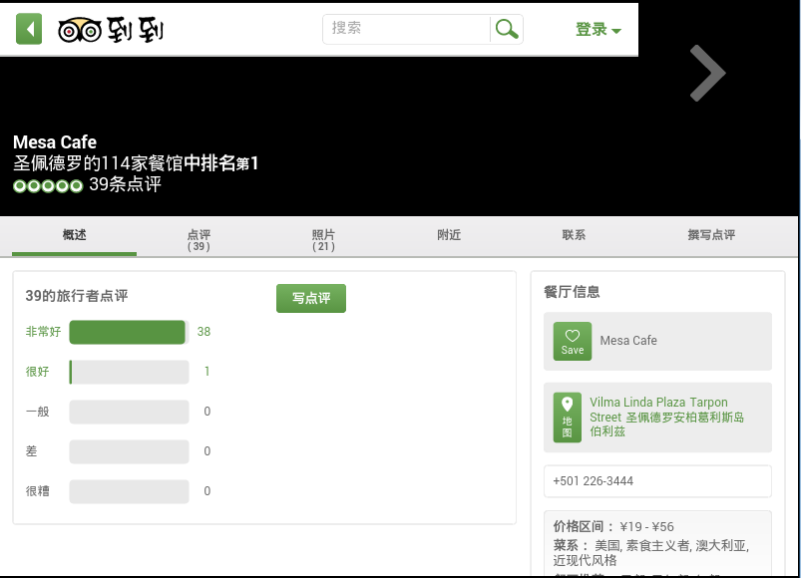Click the 非常好 rating bar

pos(129,332)
